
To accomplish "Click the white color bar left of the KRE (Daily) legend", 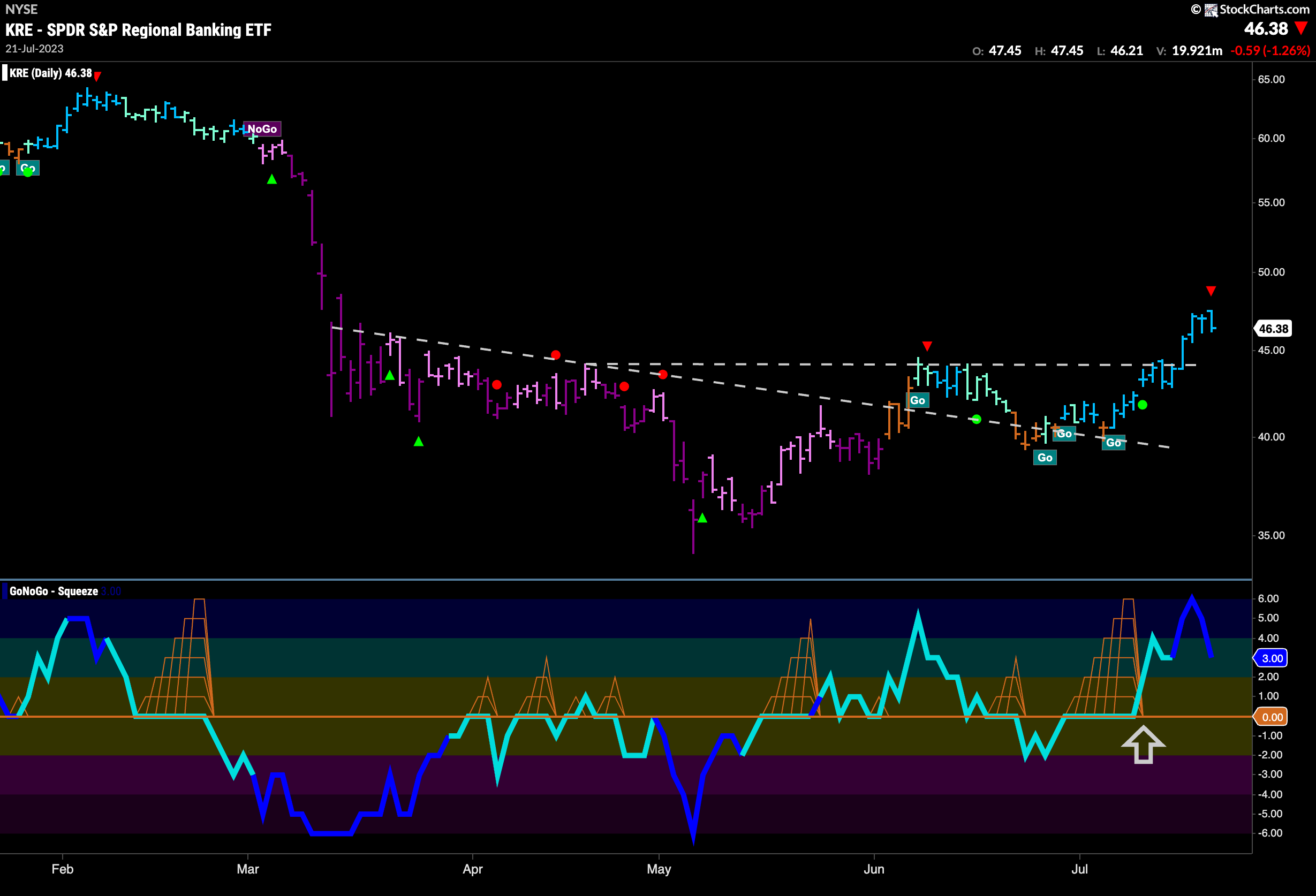I will (4, 73).
